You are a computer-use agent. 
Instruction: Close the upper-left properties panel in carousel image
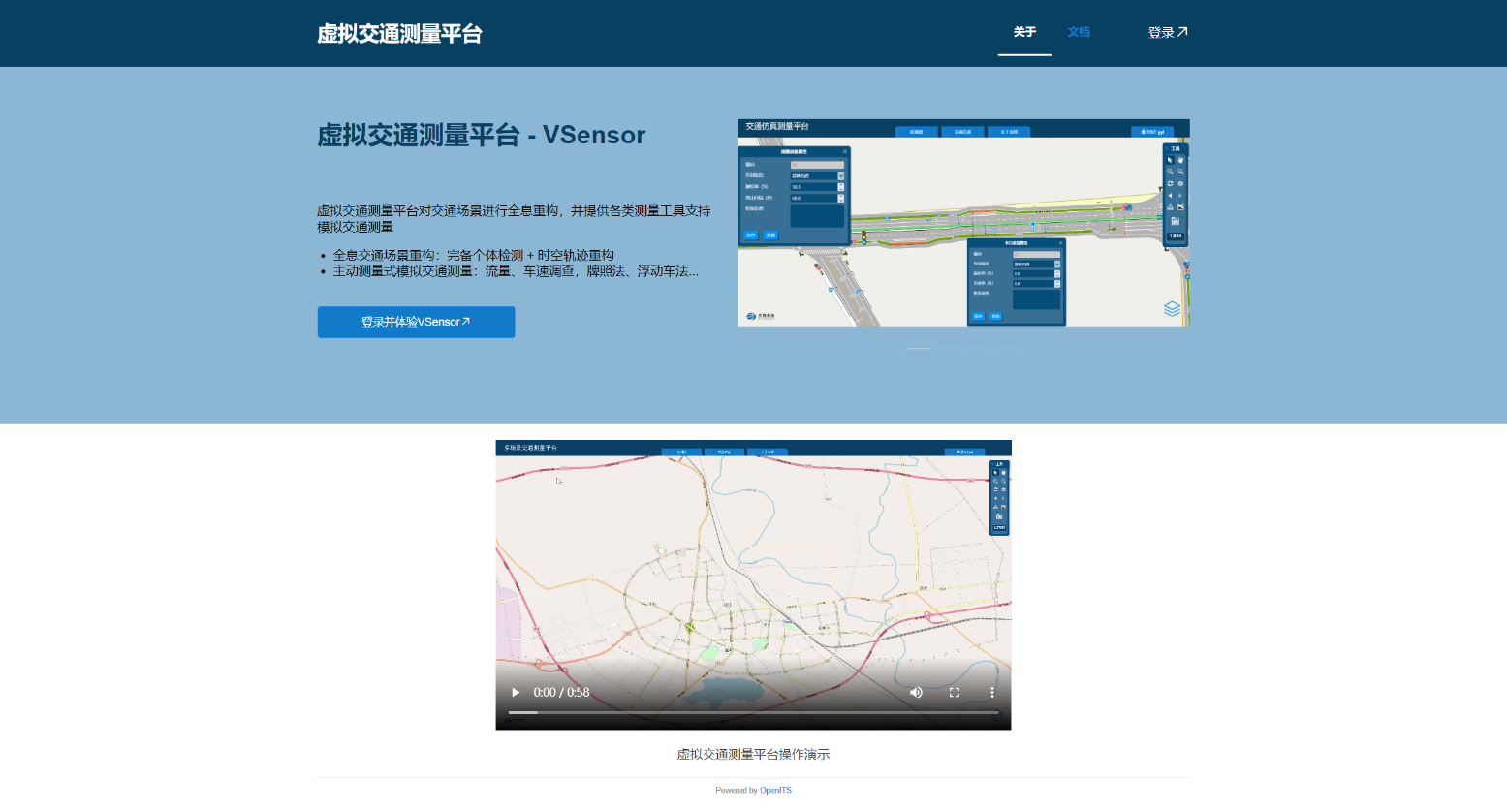(x=844, y=151)
